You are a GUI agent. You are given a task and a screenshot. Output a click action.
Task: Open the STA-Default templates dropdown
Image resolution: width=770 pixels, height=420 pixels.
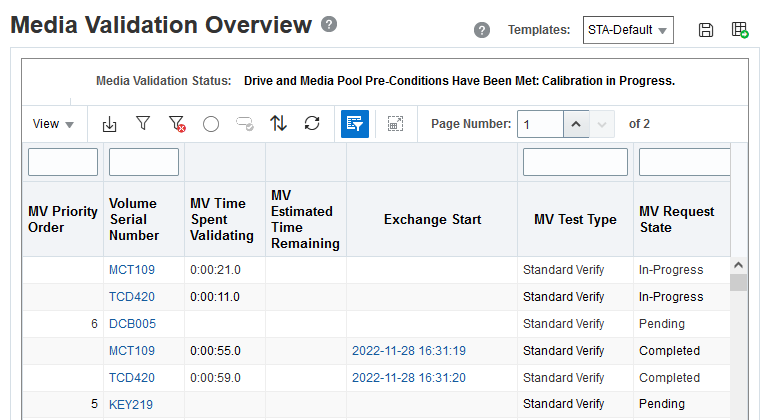coord(628,30)
